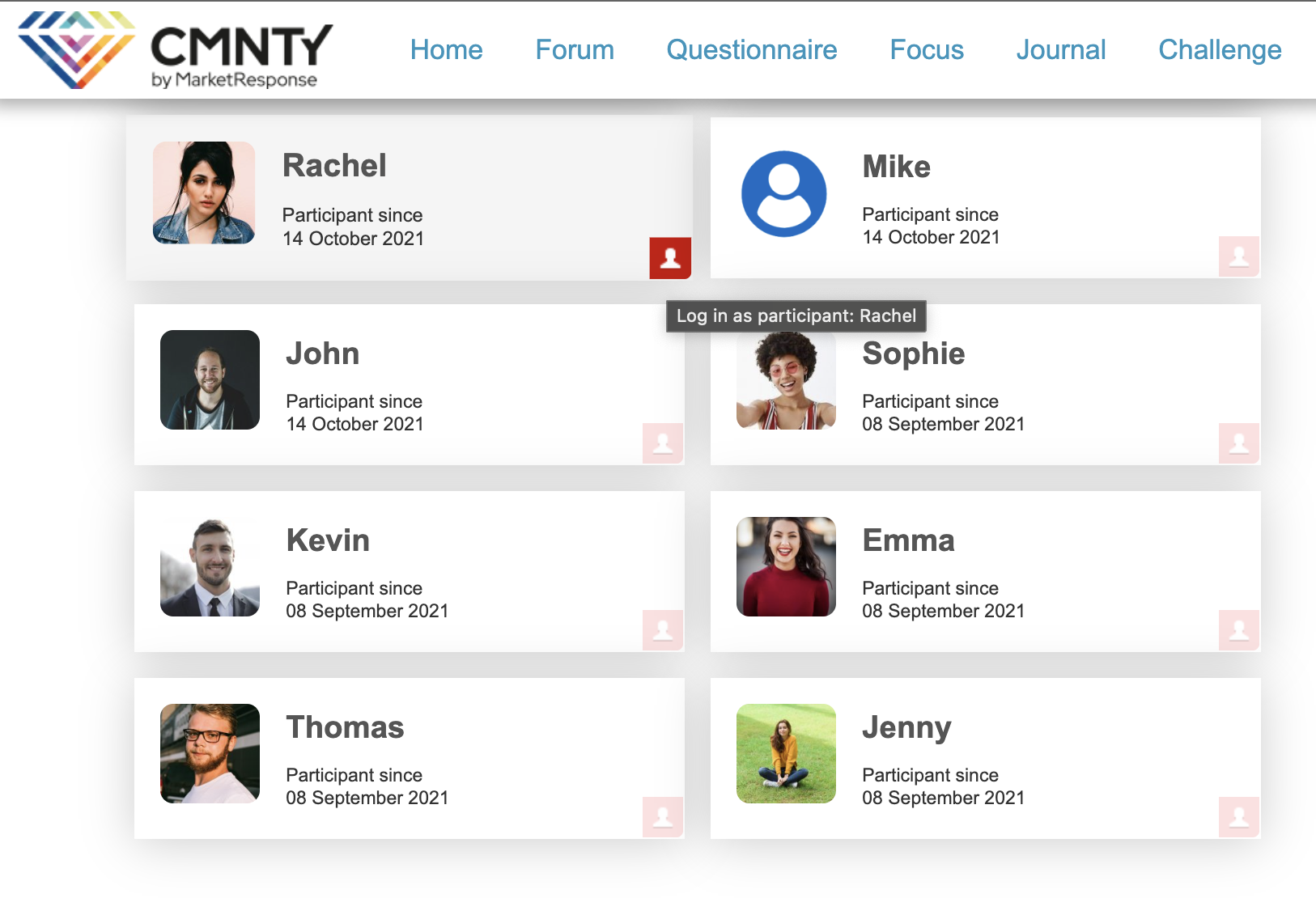Viewport: 1316px width, 898px height.
Task: Navigate to the Challenge section
Action: [x=1220, y=50]
